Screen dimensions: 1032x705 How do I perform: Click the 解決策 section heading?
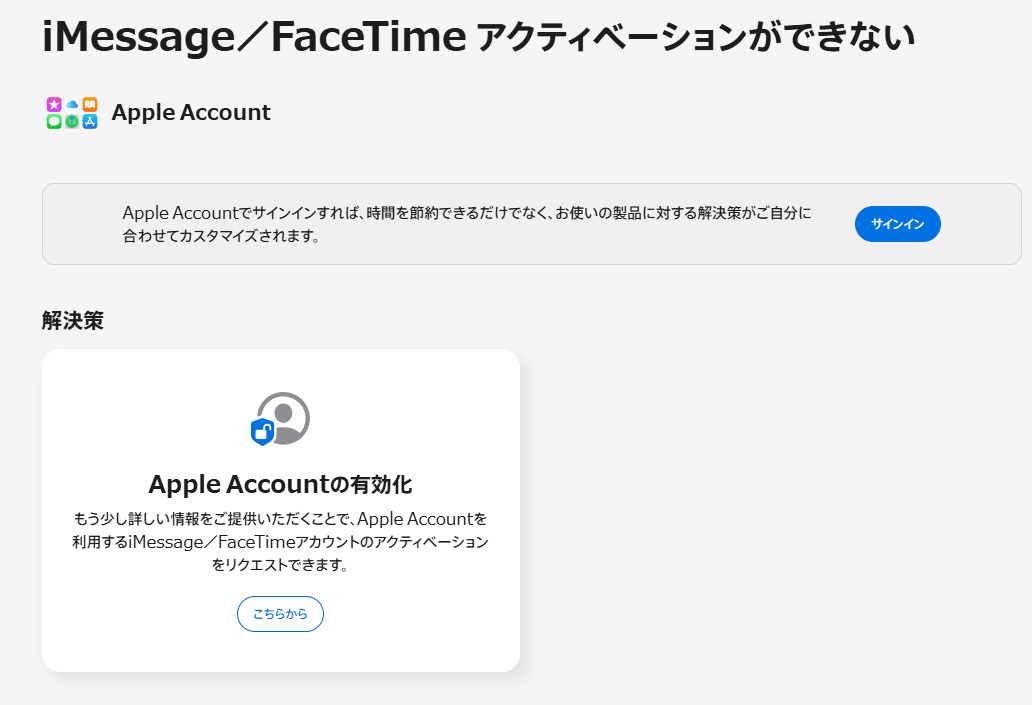click(73, 321)
